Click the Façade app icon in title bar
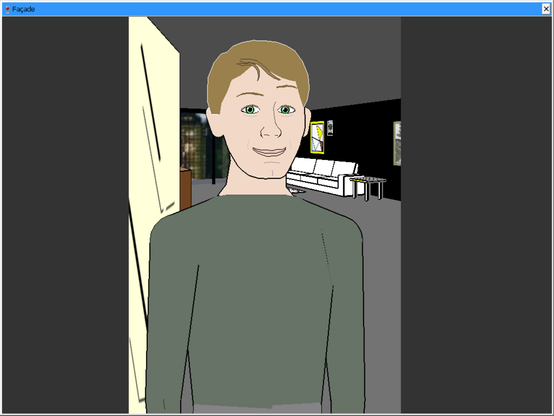The image size is (554, 416). click(x=7, y=9)
